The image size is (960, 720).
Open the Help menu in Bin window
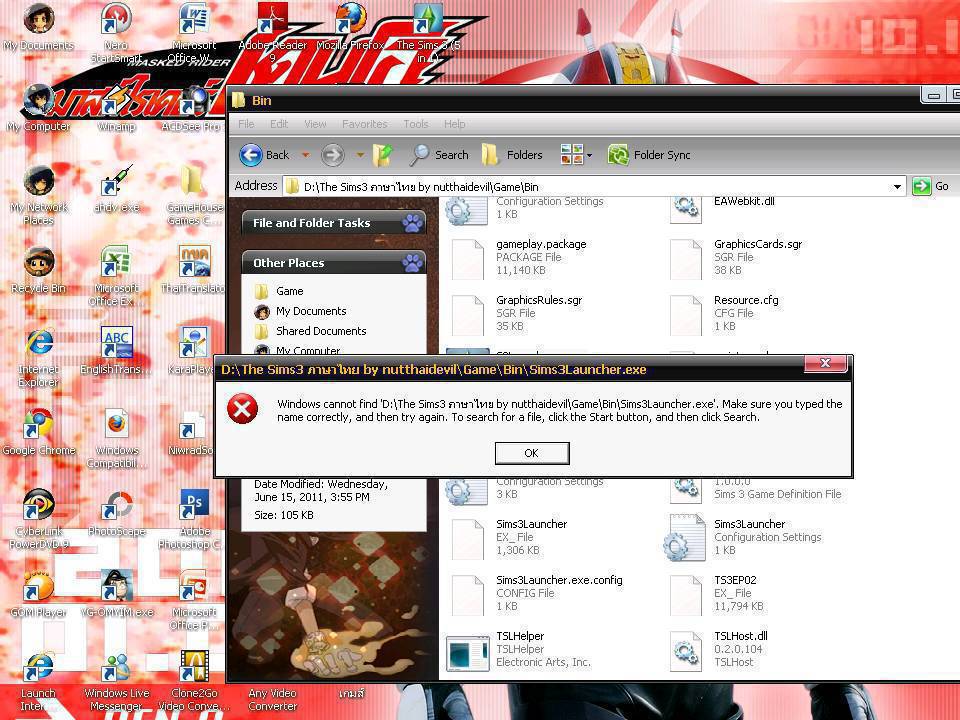454,124
